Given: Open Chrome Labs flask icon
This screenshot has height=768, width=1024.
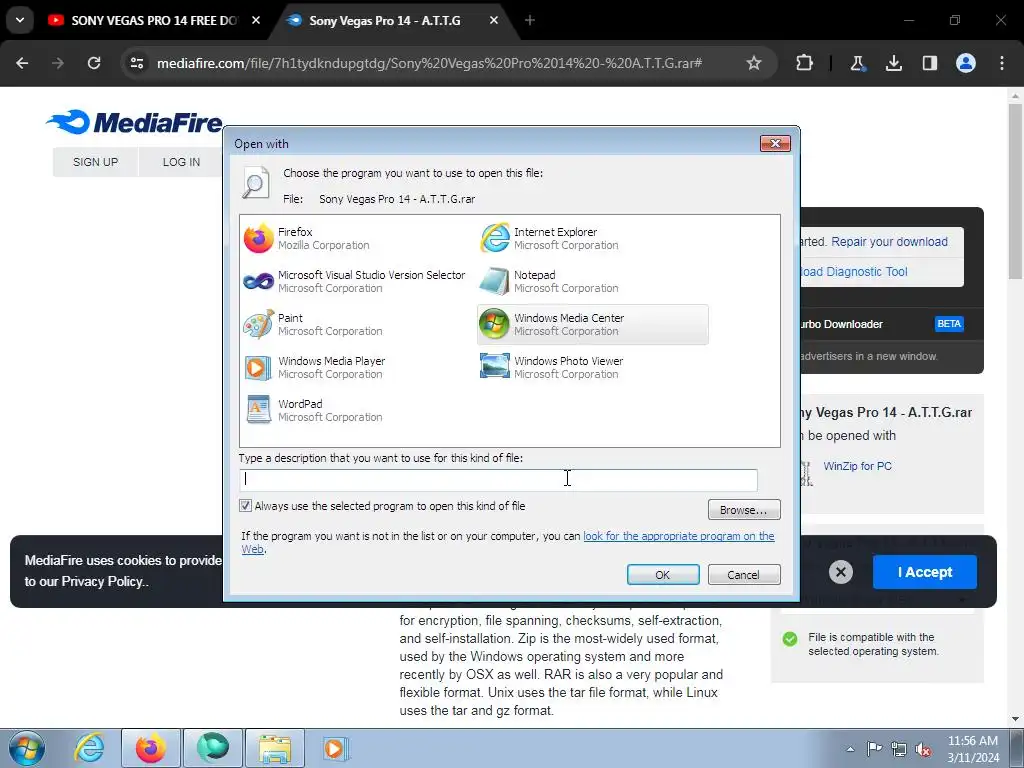Looking at the screenshot, I should 857,63.
